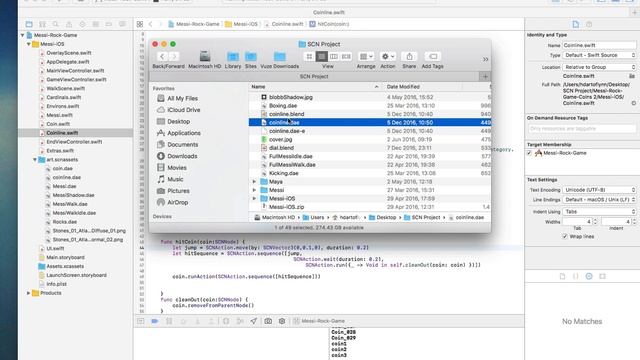This screenshot has width=640, height=360.
Task: Toggle breakpoints in Xcode debug bar
Action: click(x=155, y=321)
